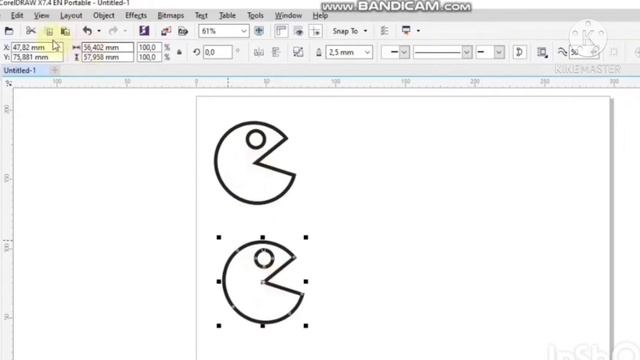Toggle Show grid button
The width and height of the screenshot is (640, 360).
298,31
